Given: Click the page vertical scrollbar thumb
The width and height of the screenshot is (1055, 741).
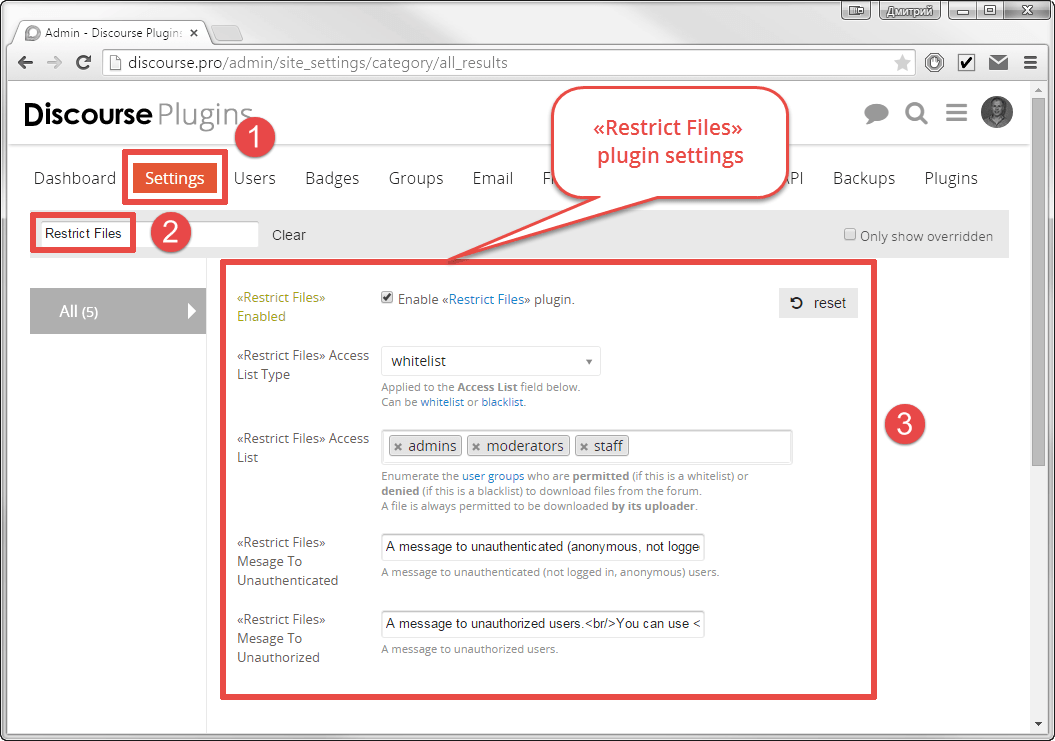Looking at the screenshot, I should click(1038, 281).
